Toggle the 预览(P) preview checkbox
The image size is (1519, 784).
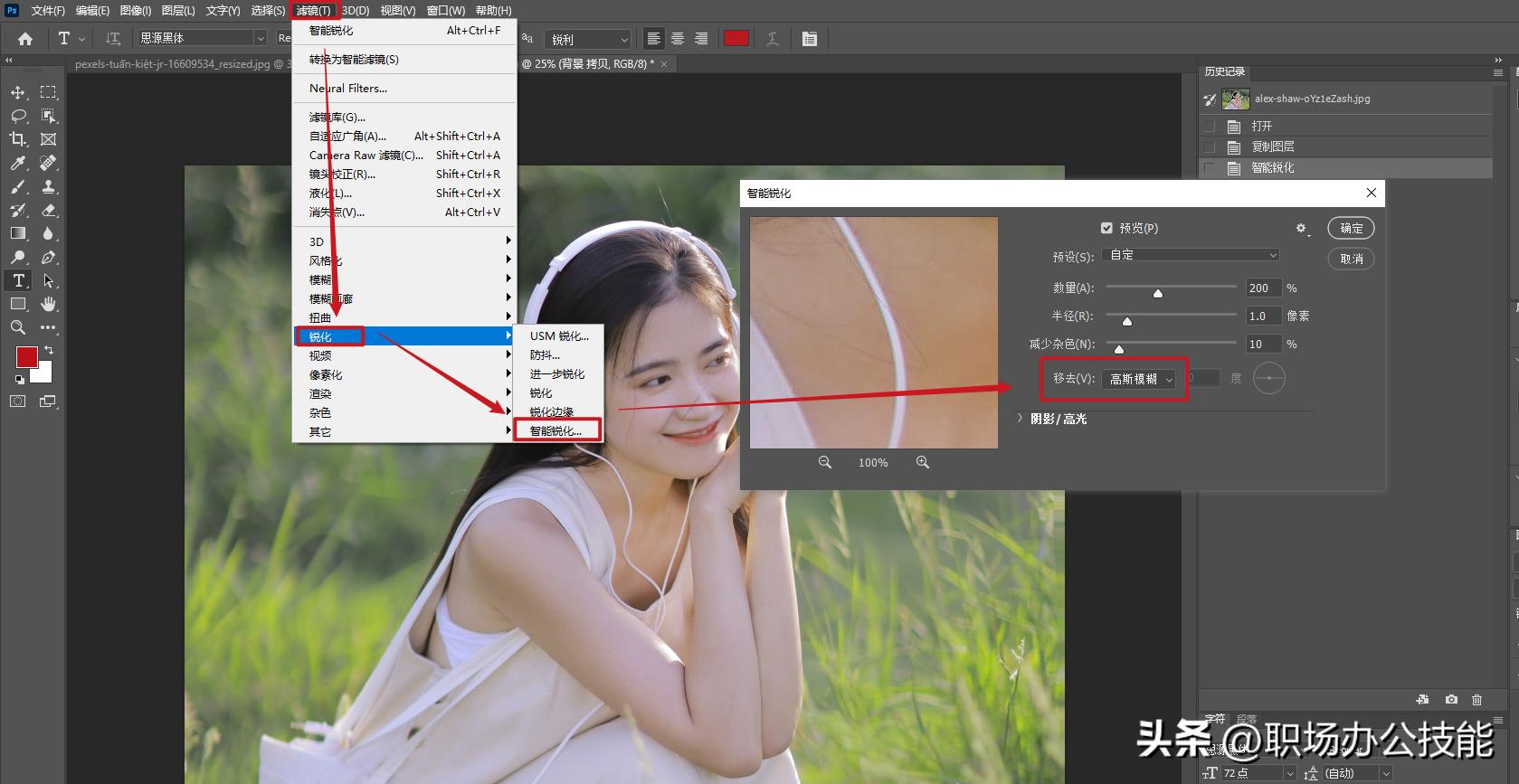point(1106,228)
